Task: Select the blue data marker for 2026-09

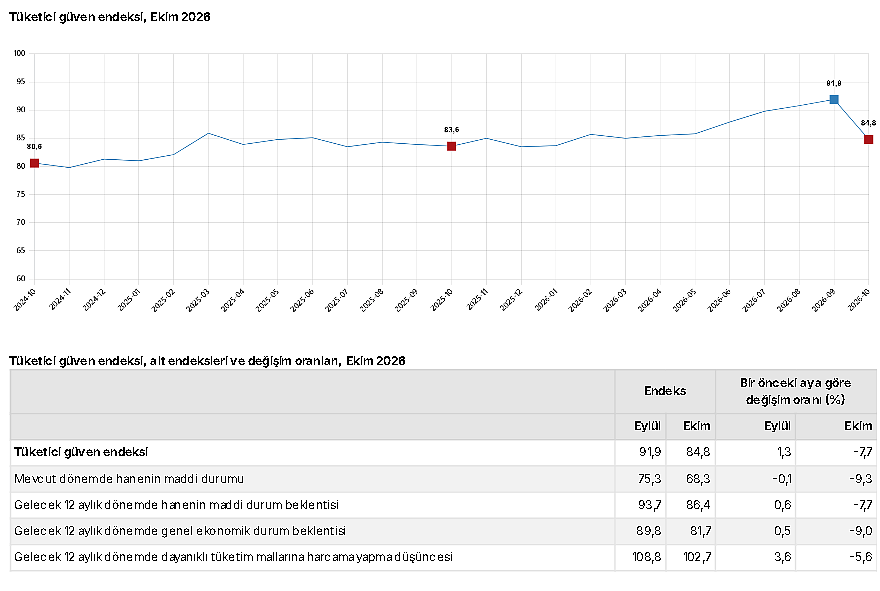Action: pos(834,100)
